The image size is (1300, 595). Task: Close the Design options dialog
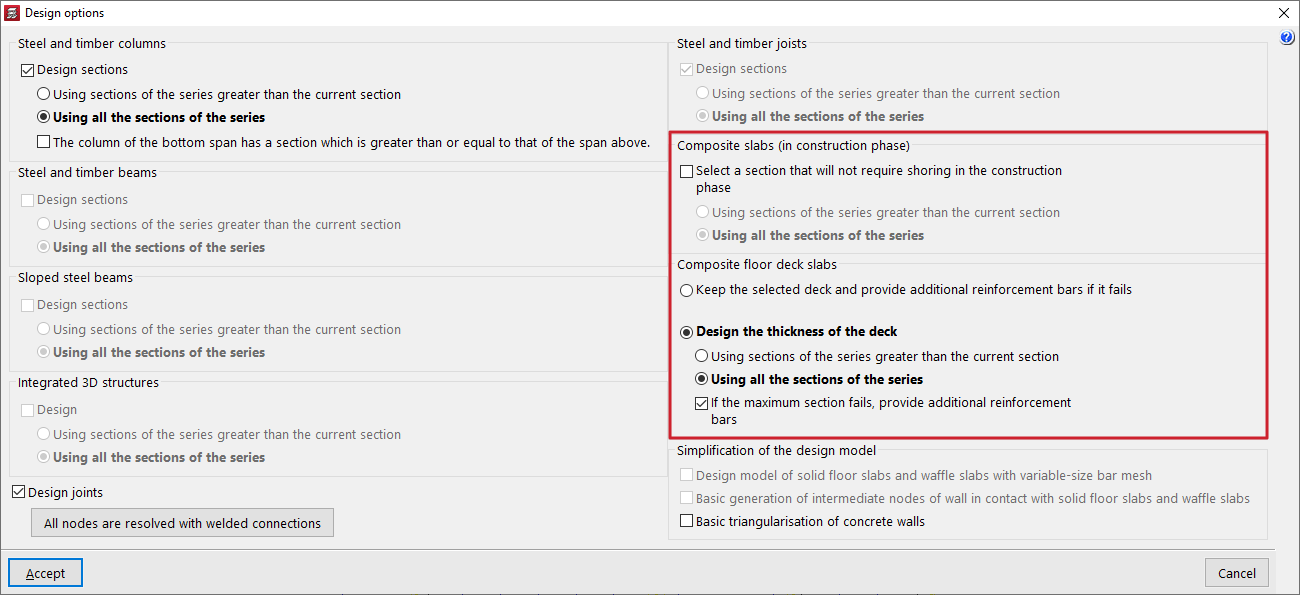point(1283,13)
